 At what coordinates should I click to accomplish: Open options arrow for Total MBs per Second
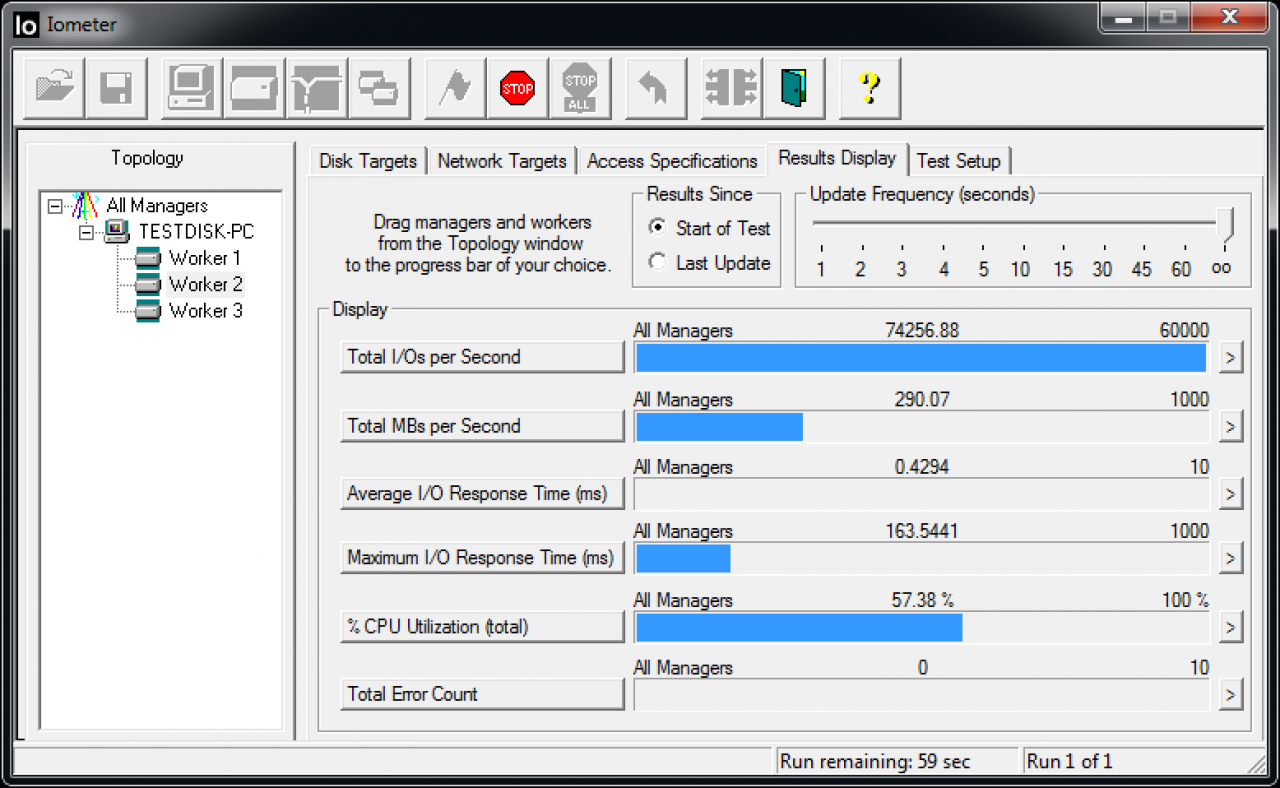(x=1230, y=427)
